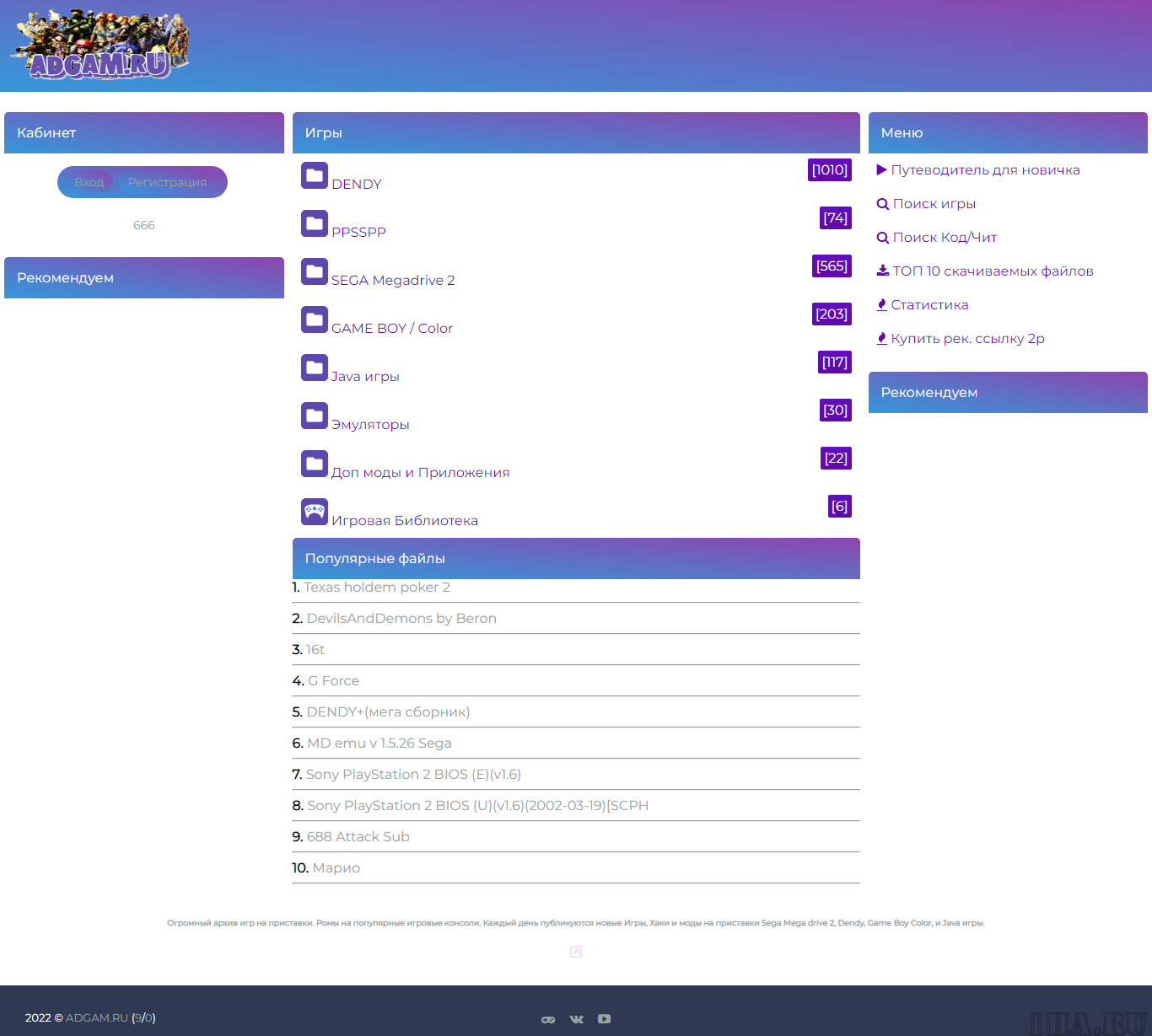The width and height of the screenshot is (1152, 1036).
Task: Click the VK social icon in footer
Action: [x=577, y=1019]
